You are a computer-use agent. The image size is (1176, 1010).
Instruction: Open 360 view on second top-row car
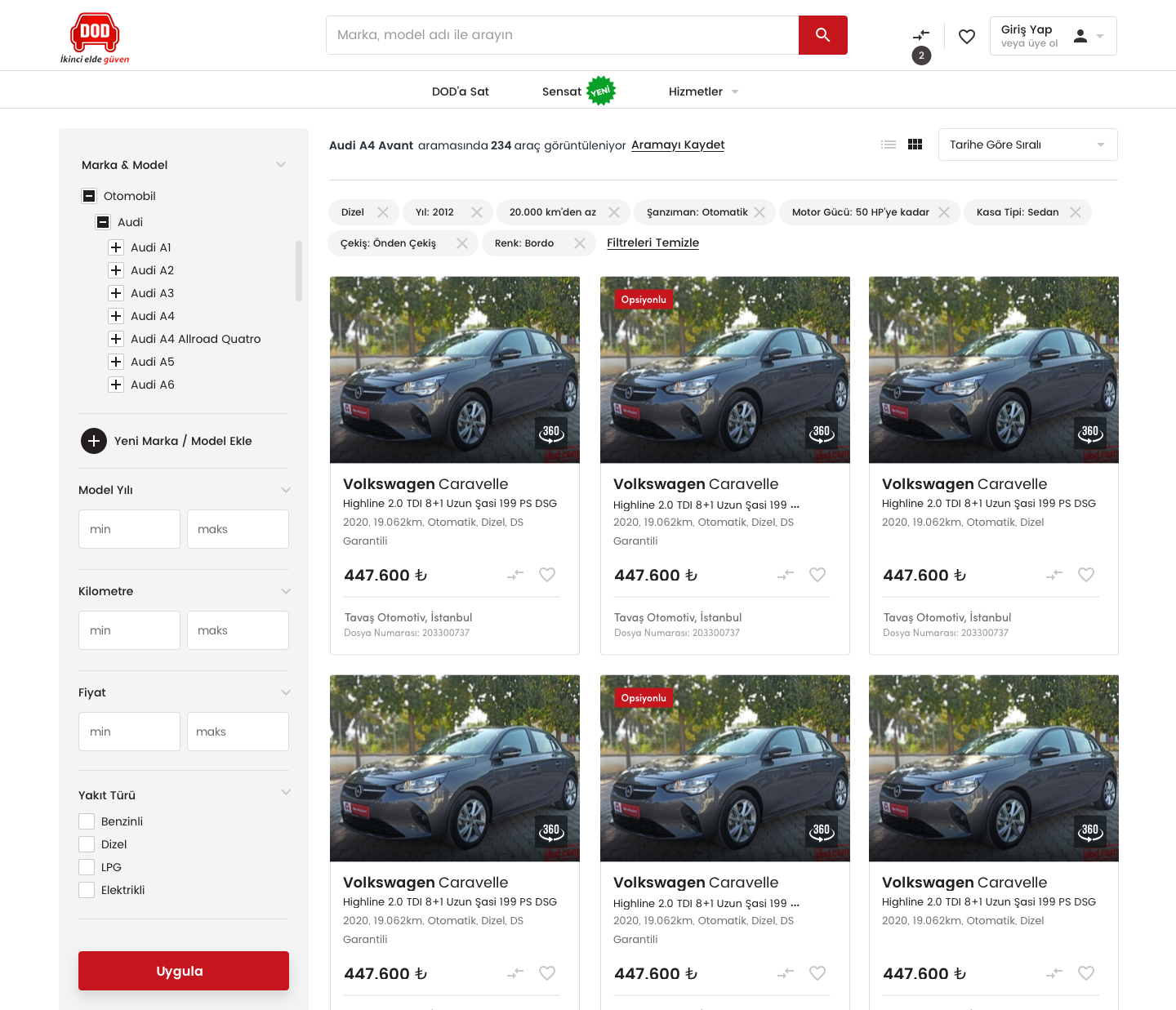pyautogui.click(x=822, y=433)
